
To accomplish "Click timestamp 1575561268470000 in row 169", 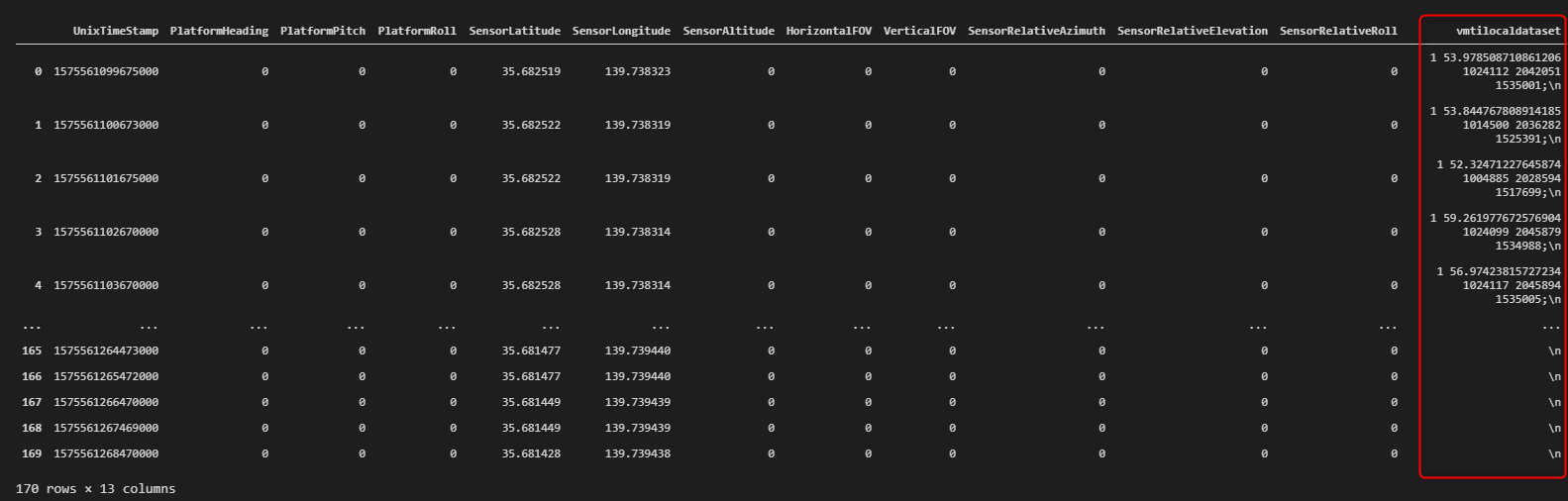I will [106, 453].
